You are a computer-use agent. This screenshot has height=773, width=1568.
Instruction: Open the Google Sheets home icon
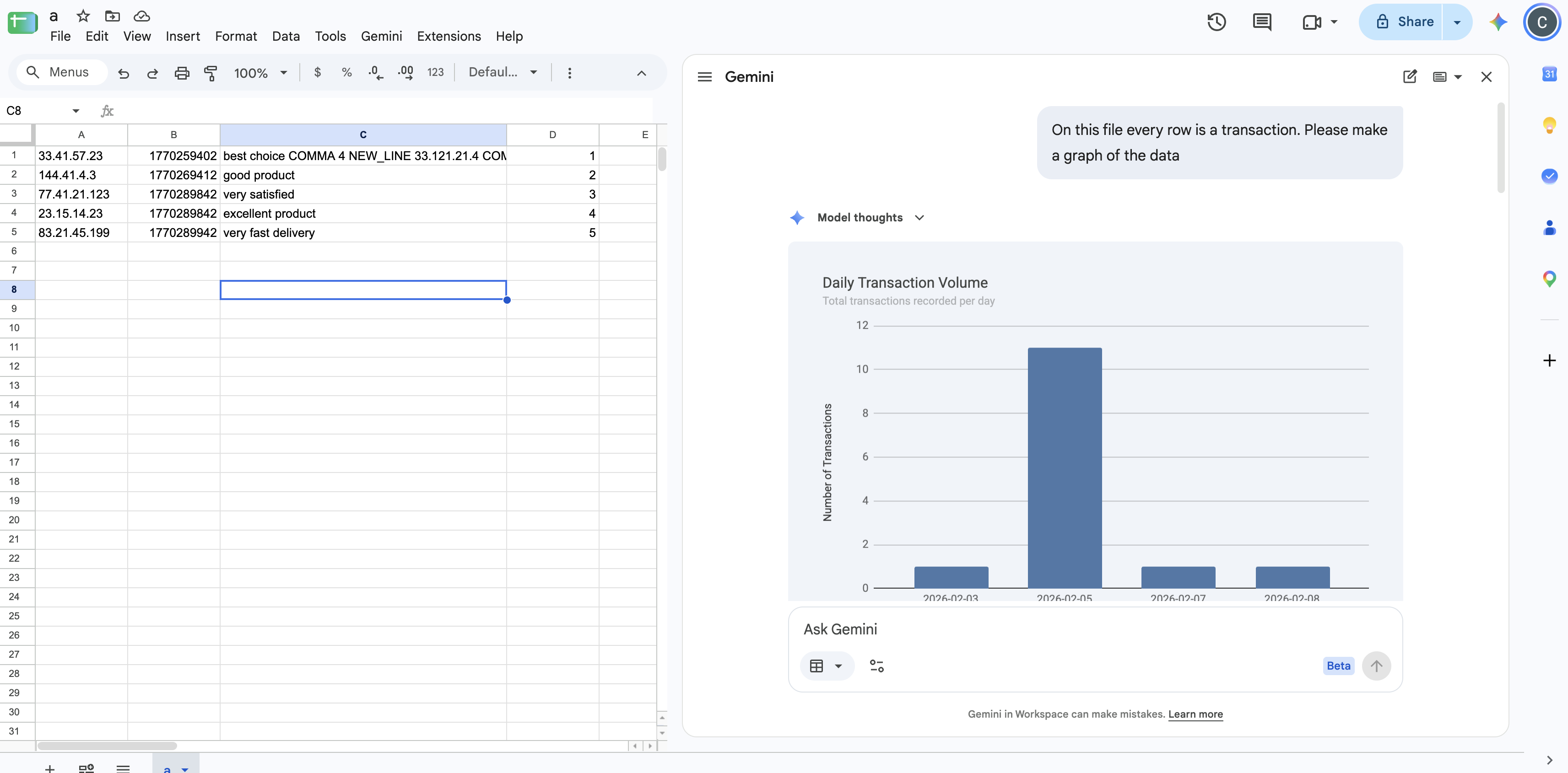pyautogui.click(x=22, y=23)
